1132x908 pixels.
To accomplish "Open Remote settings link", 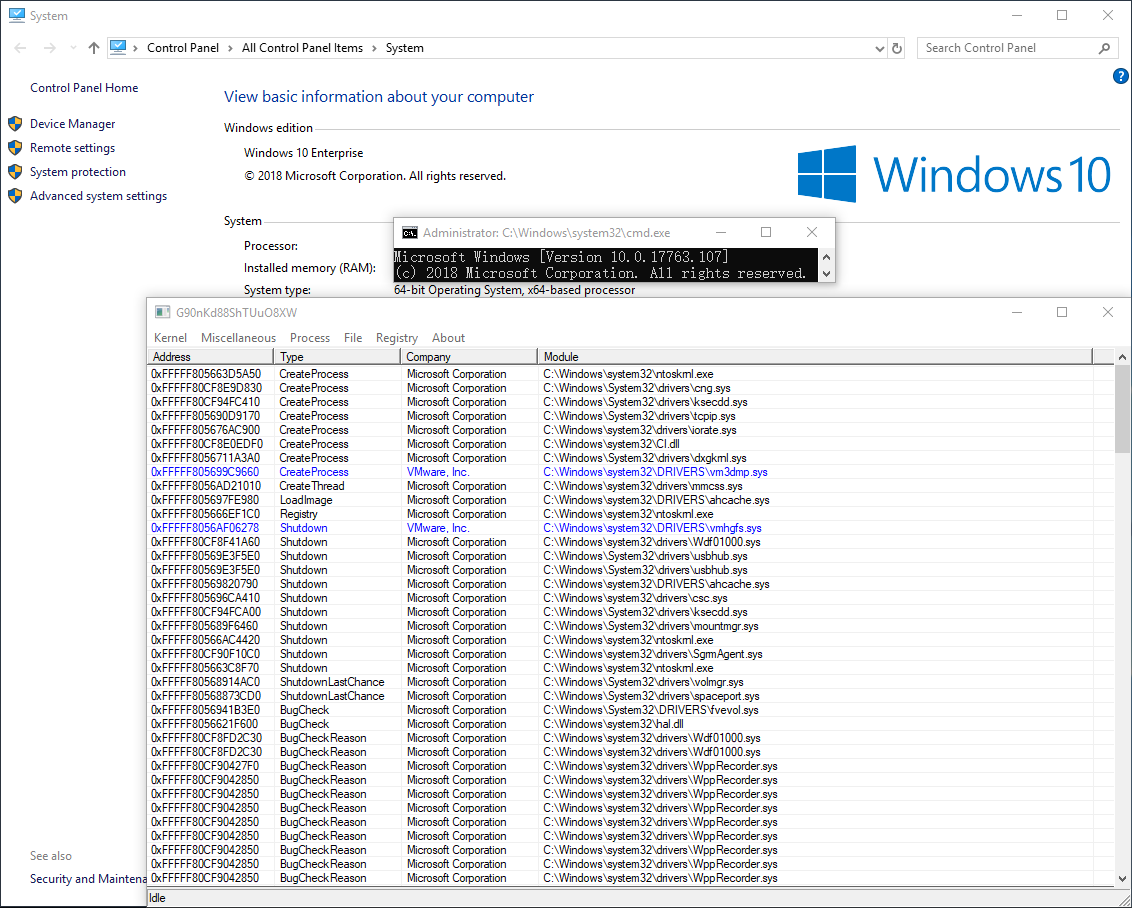I will tap(72, 148).
